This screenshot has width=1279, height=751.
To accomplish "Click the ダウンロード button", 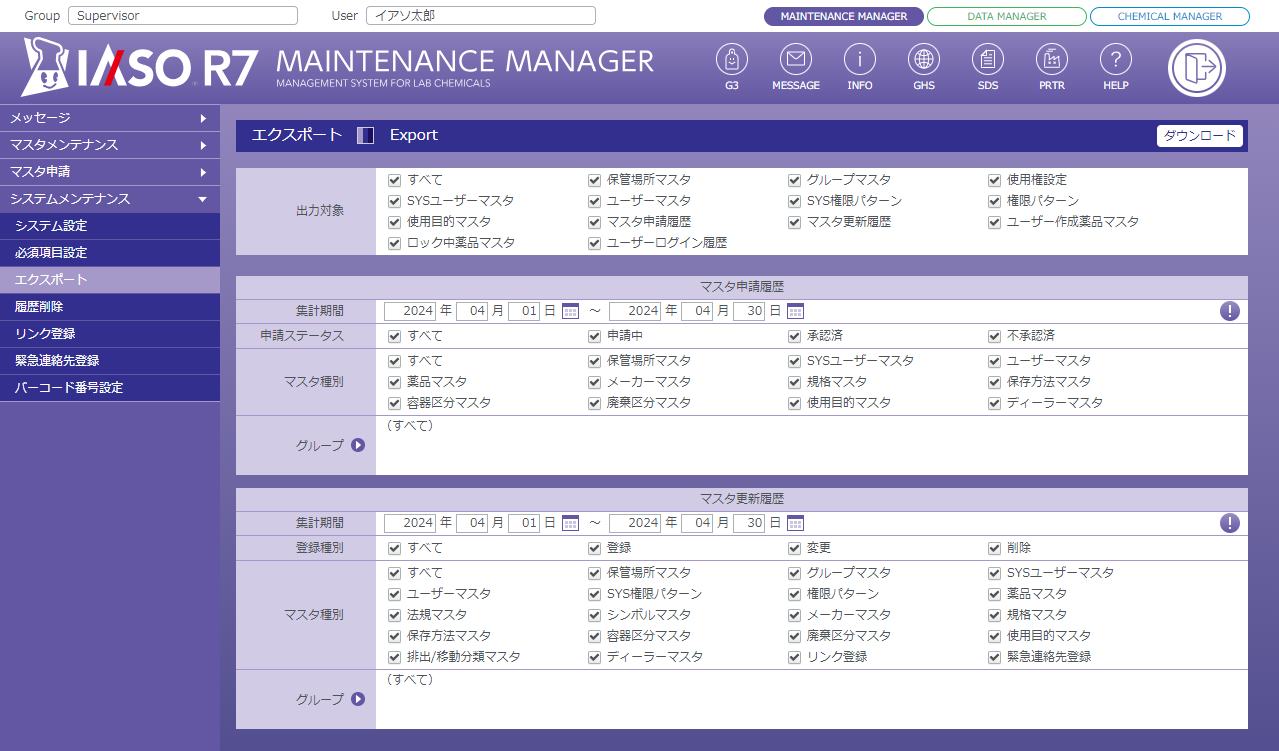I will (x=1200, y=136).
